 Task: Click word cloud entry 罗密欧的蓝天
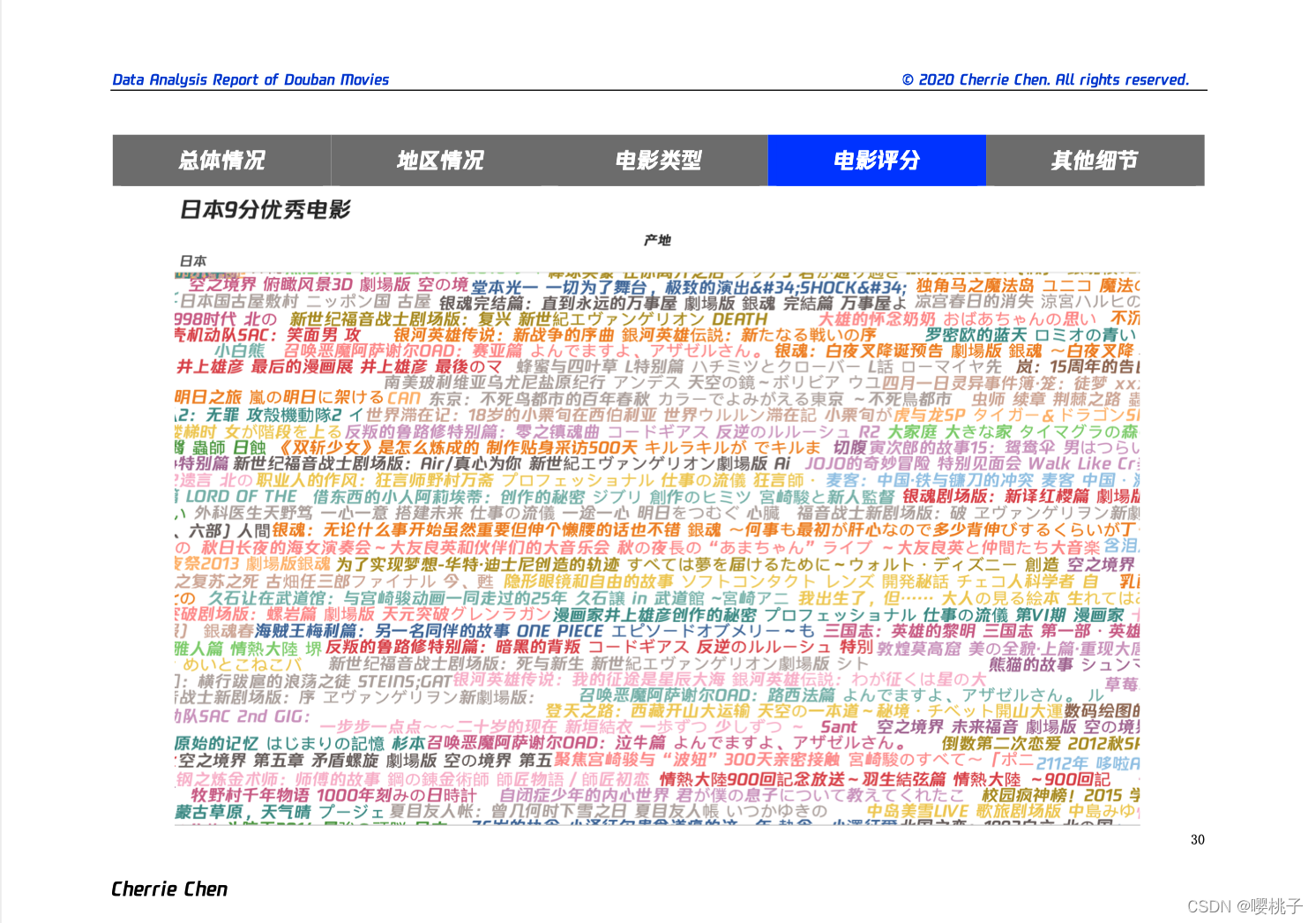[x=976, y=334]
